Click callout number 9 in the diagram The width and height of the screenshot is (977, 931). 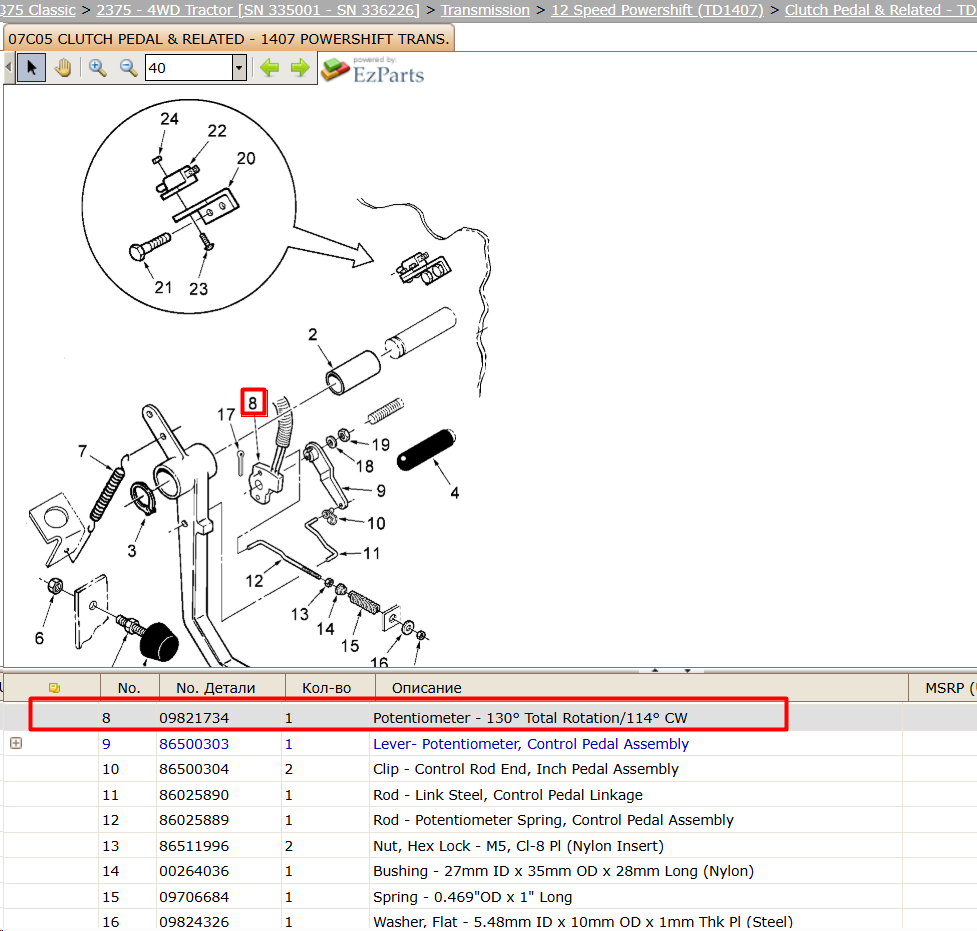tap(381, 491)
